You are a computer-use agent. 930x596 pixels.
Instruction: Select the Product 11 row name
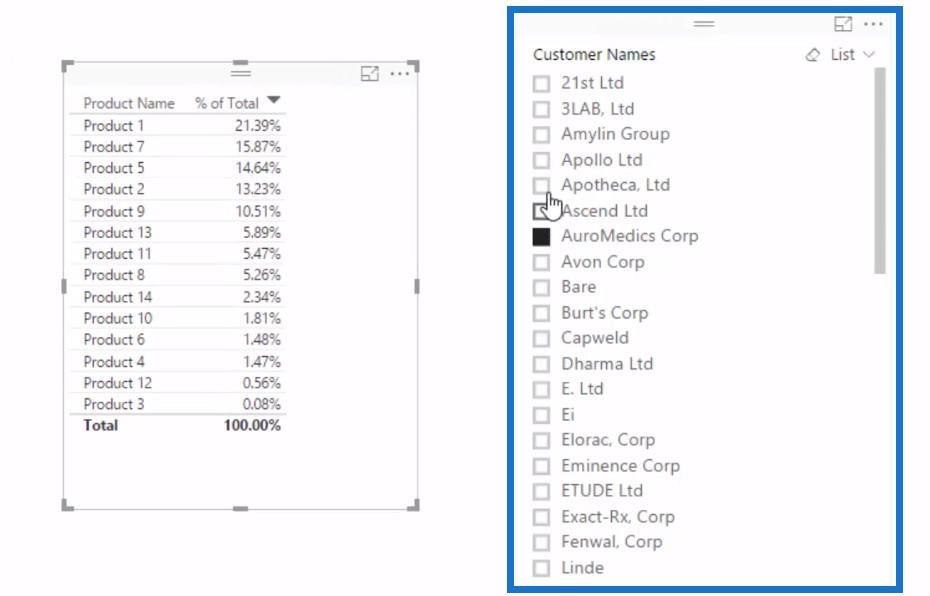(117, 254)
